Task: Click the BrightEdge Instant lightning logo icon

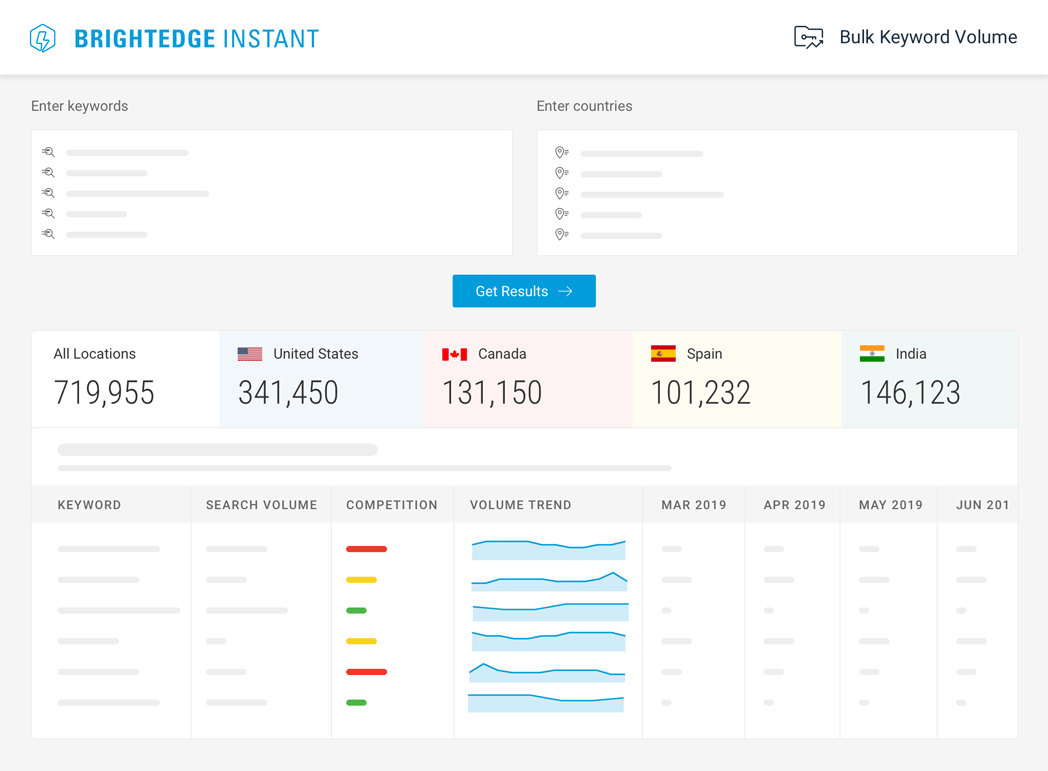Action: coord(42,38)
